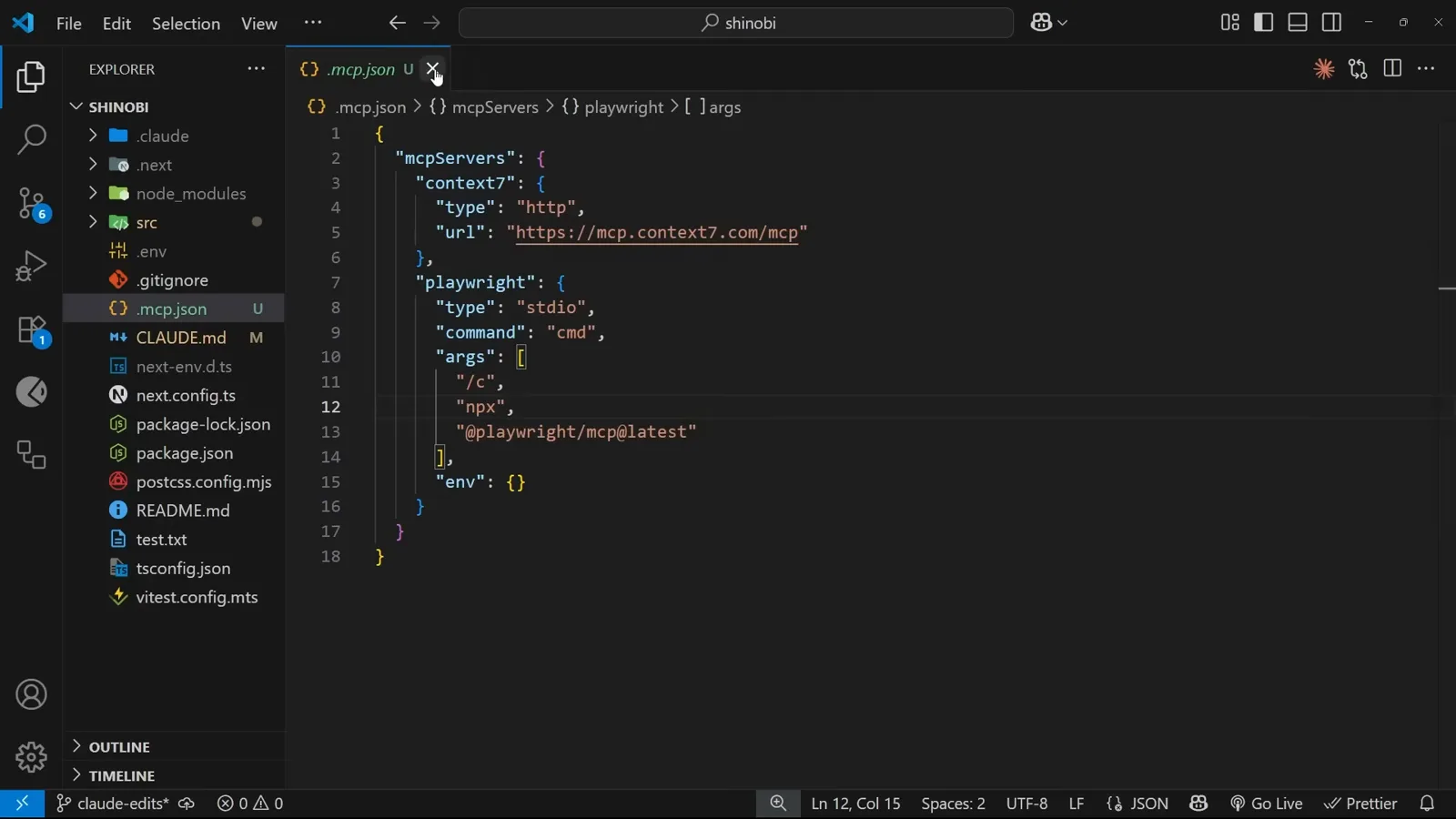
Task: Change encoding via UTF-8 status item
Action: click(x=1026, y=804)
